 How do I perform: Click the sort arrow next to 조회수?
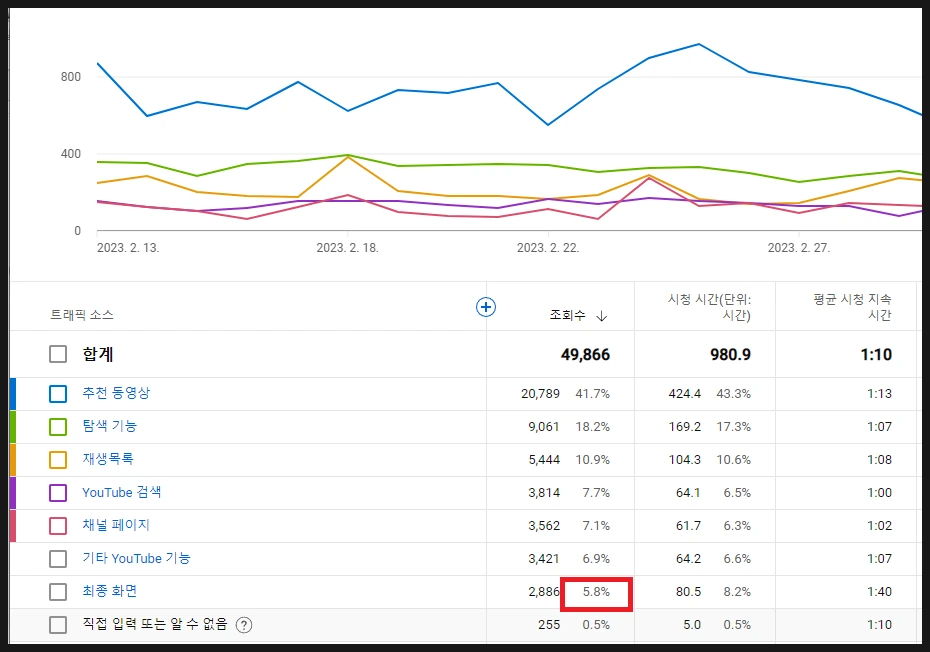tap(601, 316)
